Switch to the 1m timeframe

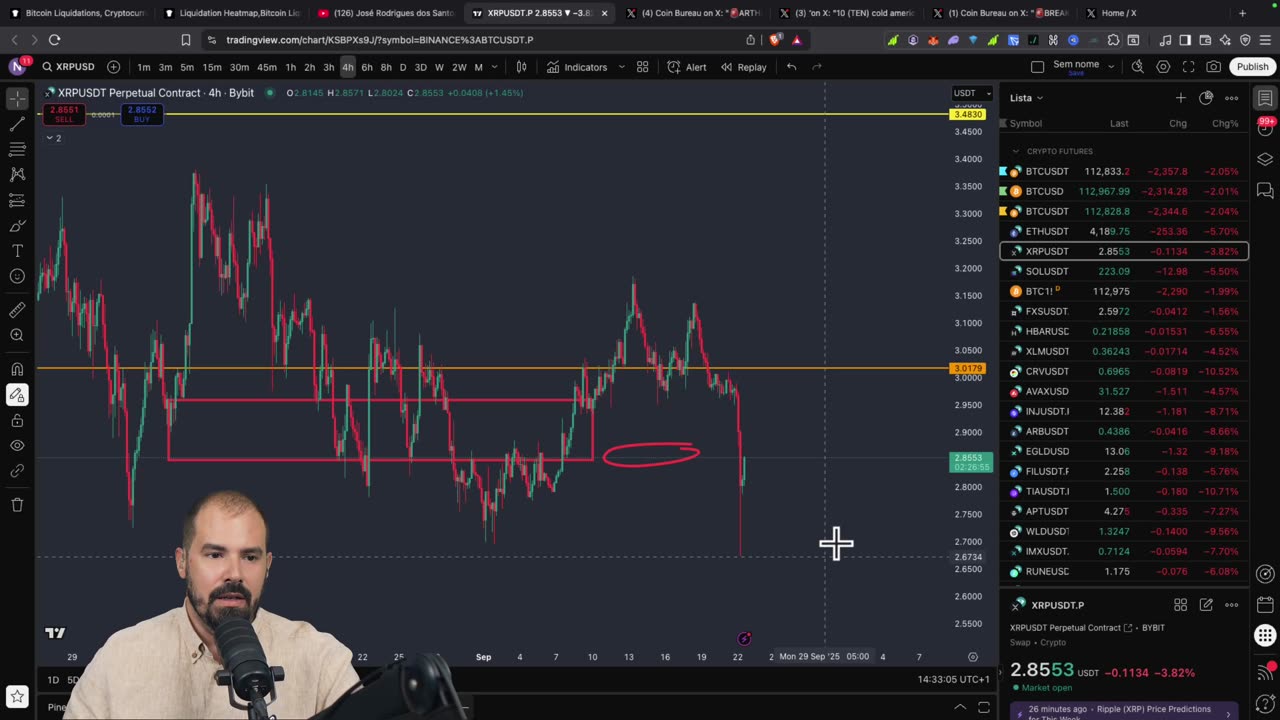click(144, 67)
